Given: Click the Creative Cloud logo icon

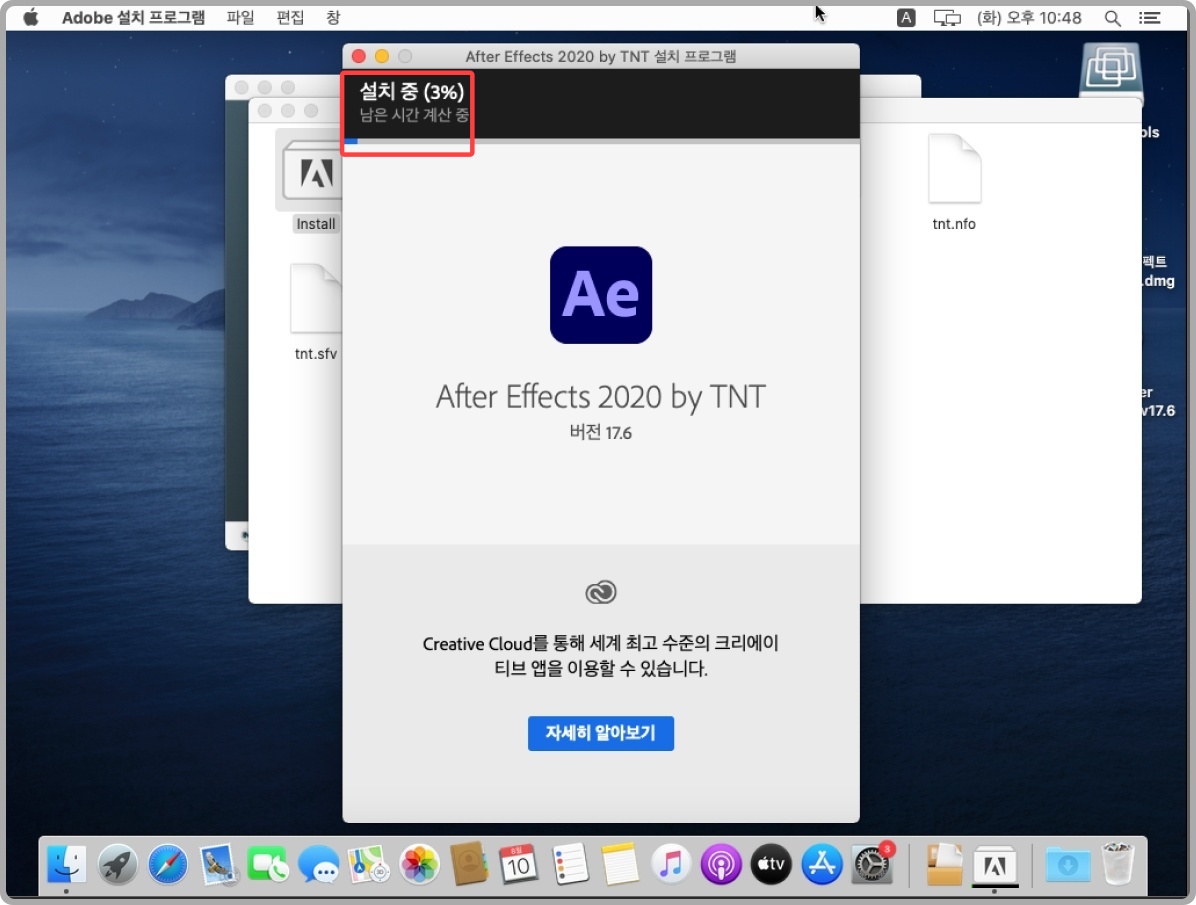Looking at the screenshot, I should coord(600,592).
